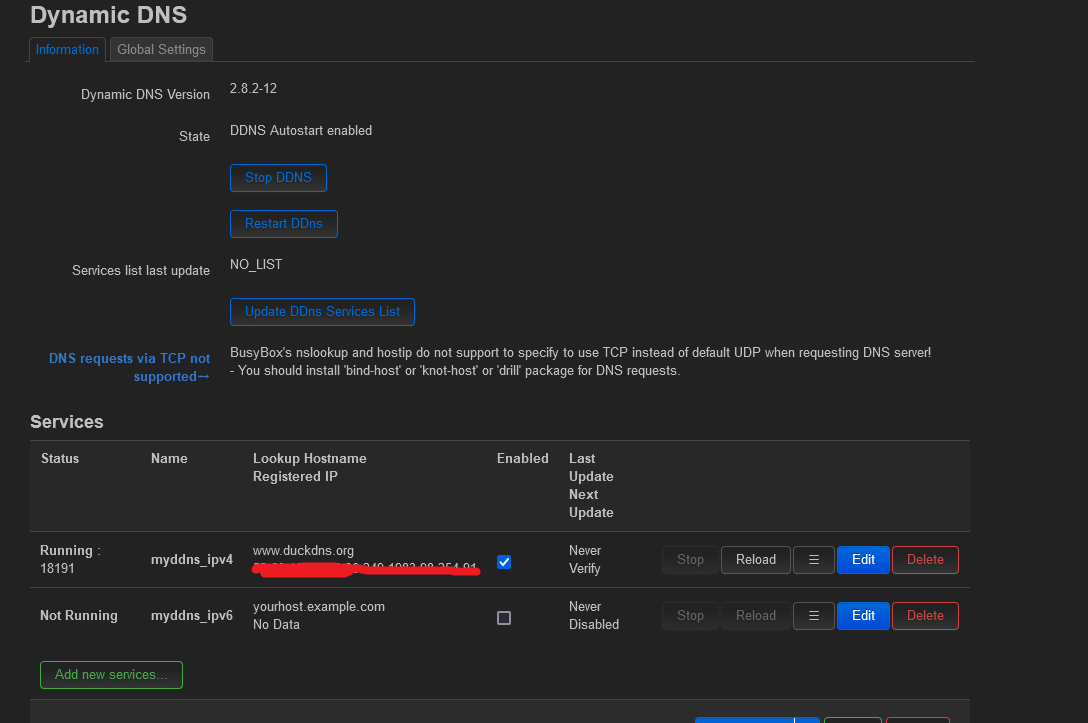Click the Enabled column header
Screen dimensions: 1088x723
[x=522, y=458]
